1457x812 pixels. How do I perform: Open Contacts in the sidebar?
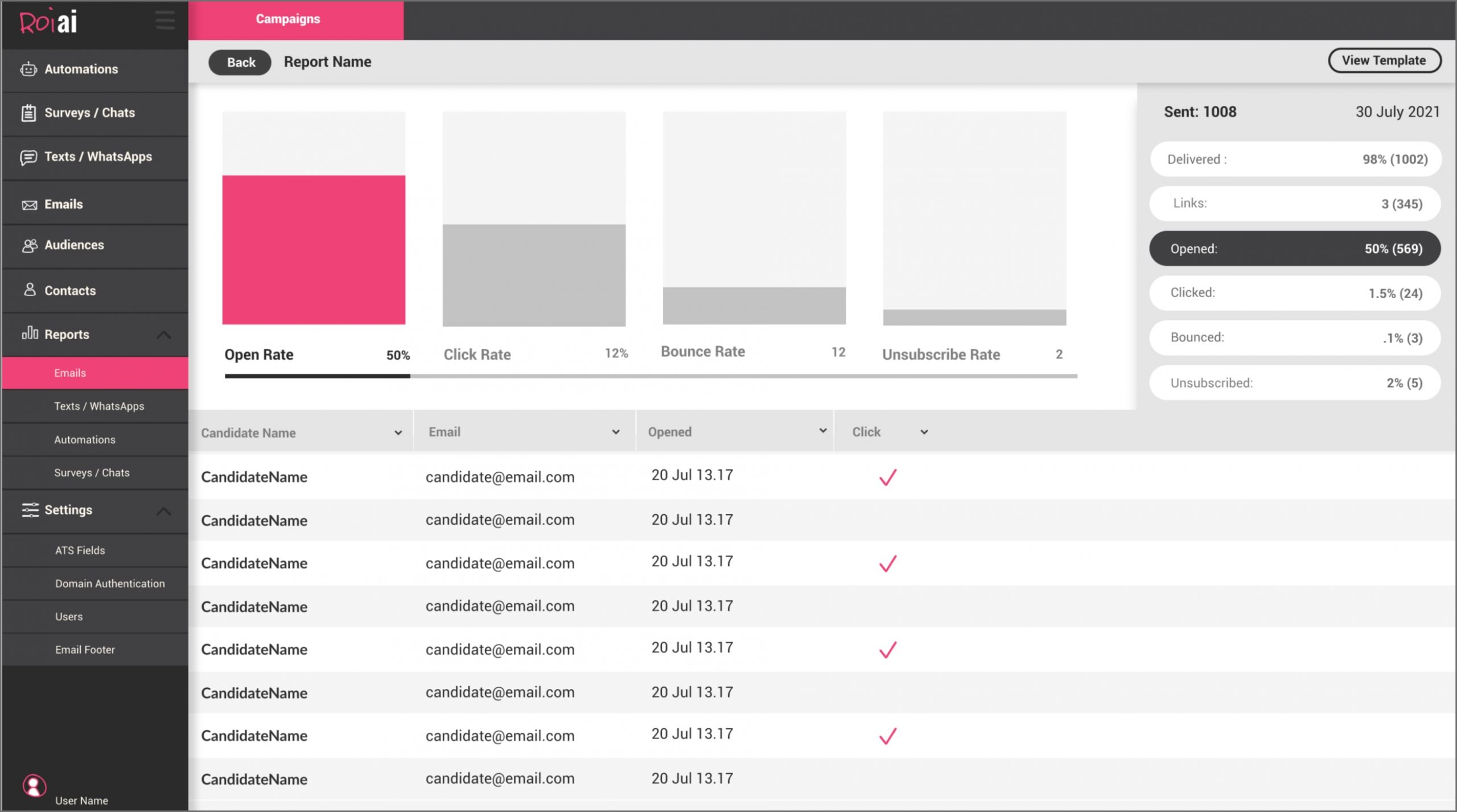(x=95, y=291)
